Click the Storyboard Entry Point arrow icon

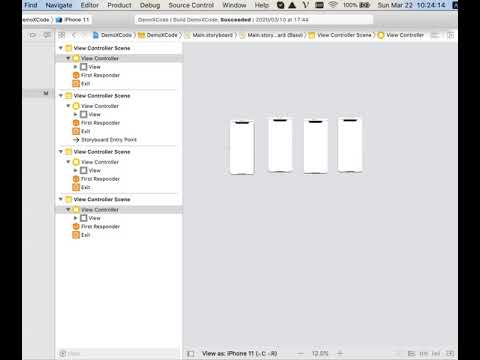[76, 140]
